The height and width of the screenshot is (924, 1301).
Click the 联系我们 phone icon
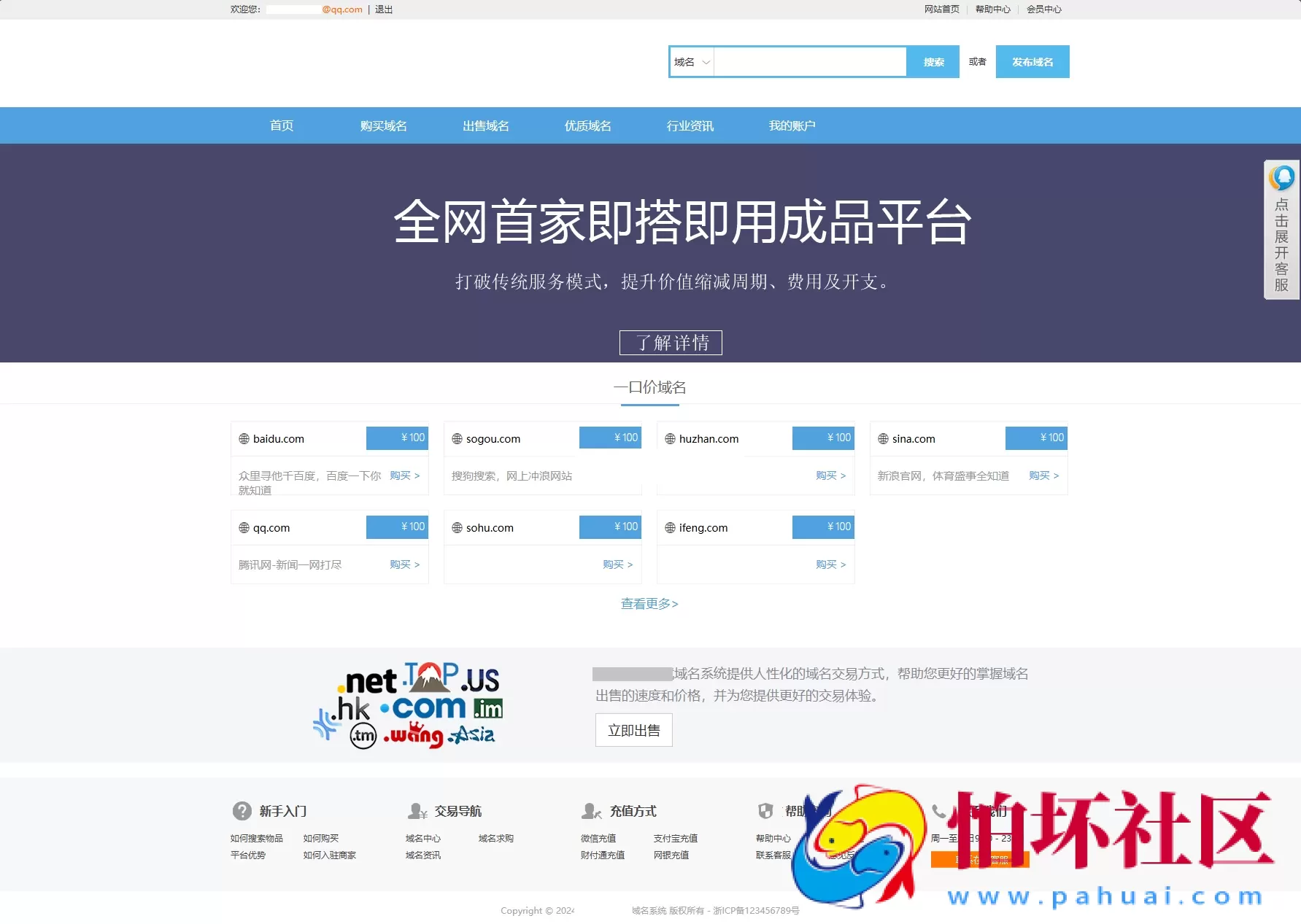pyautogui.click(x=941, y=810)
